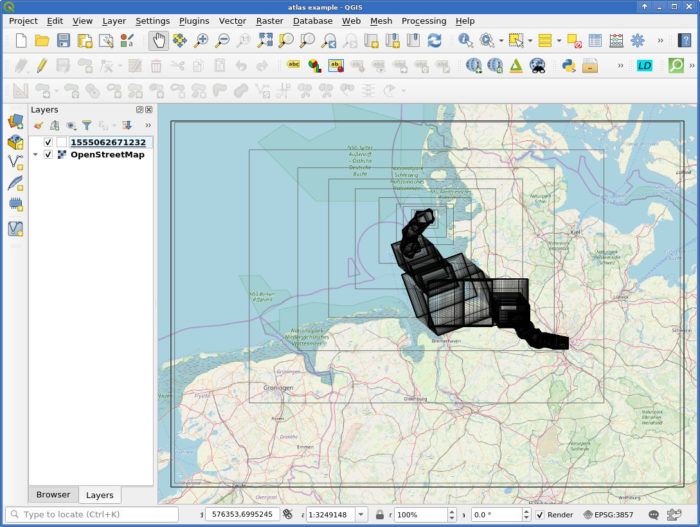Open the messages log speech bubble
The image size is (700, 527).
654,515
